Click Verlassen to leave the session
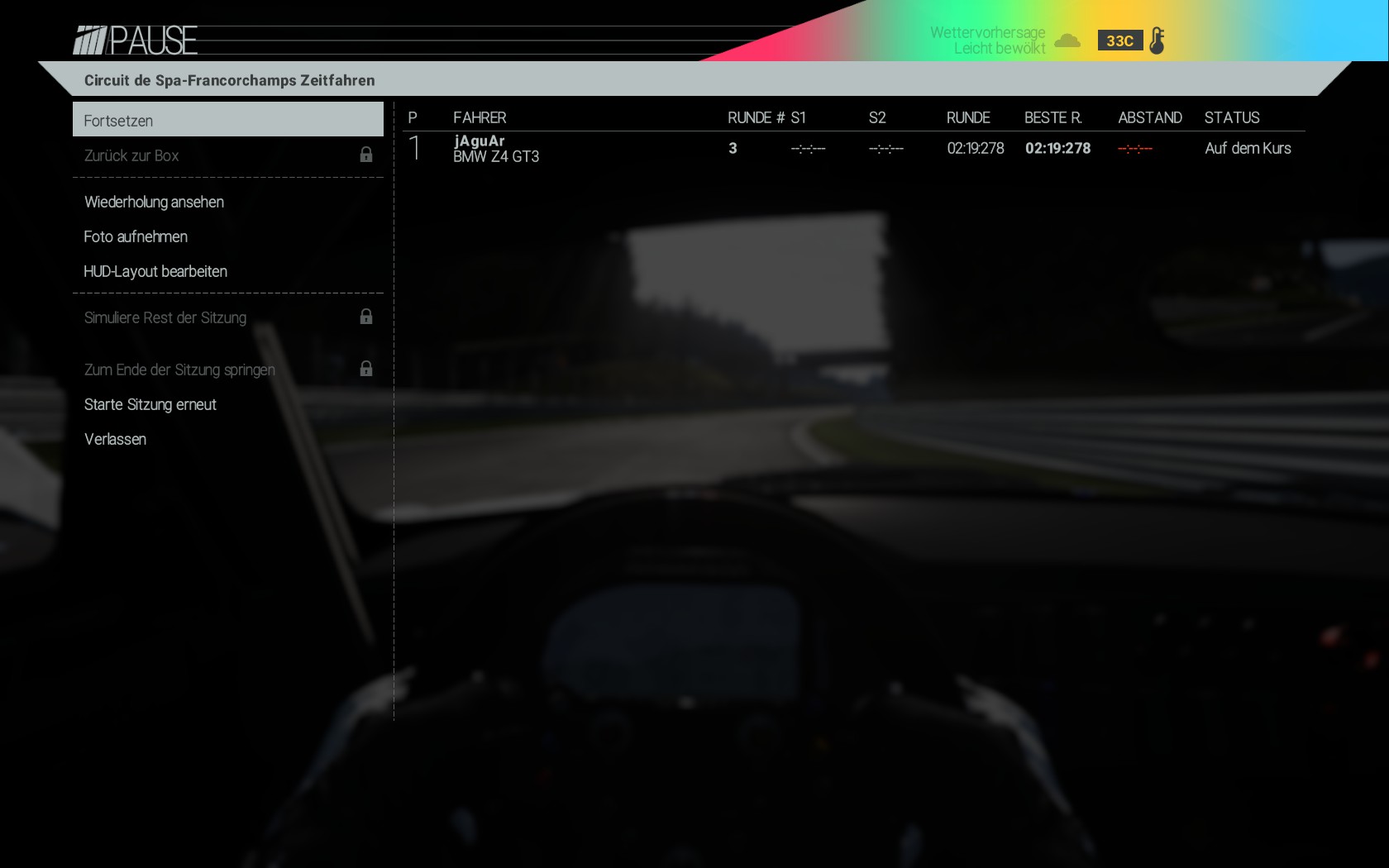Screen dimensions: 1389x868 click(115, 439)
